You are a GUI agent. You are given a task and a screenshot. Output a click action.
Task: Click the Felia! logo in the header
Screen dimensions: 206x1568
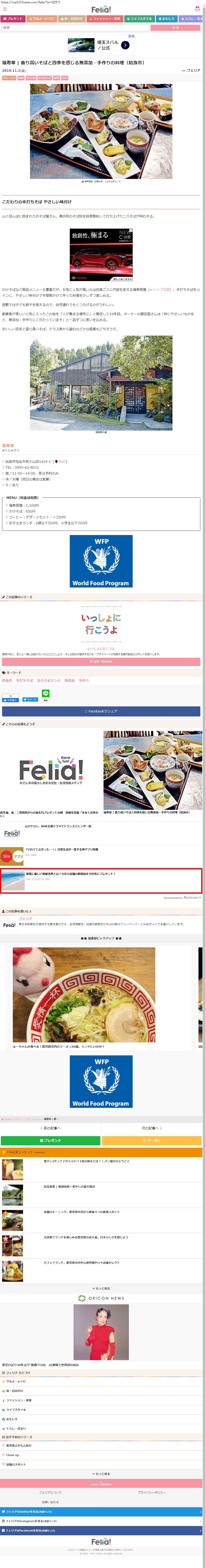(101, 10)
